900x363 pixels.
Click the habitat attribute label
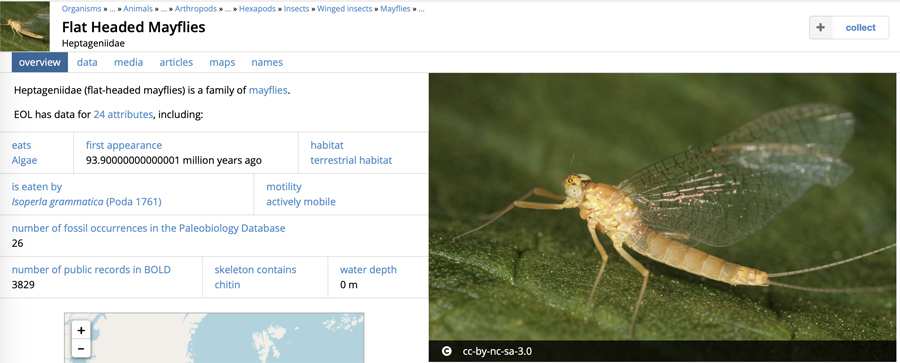[327, 145]
